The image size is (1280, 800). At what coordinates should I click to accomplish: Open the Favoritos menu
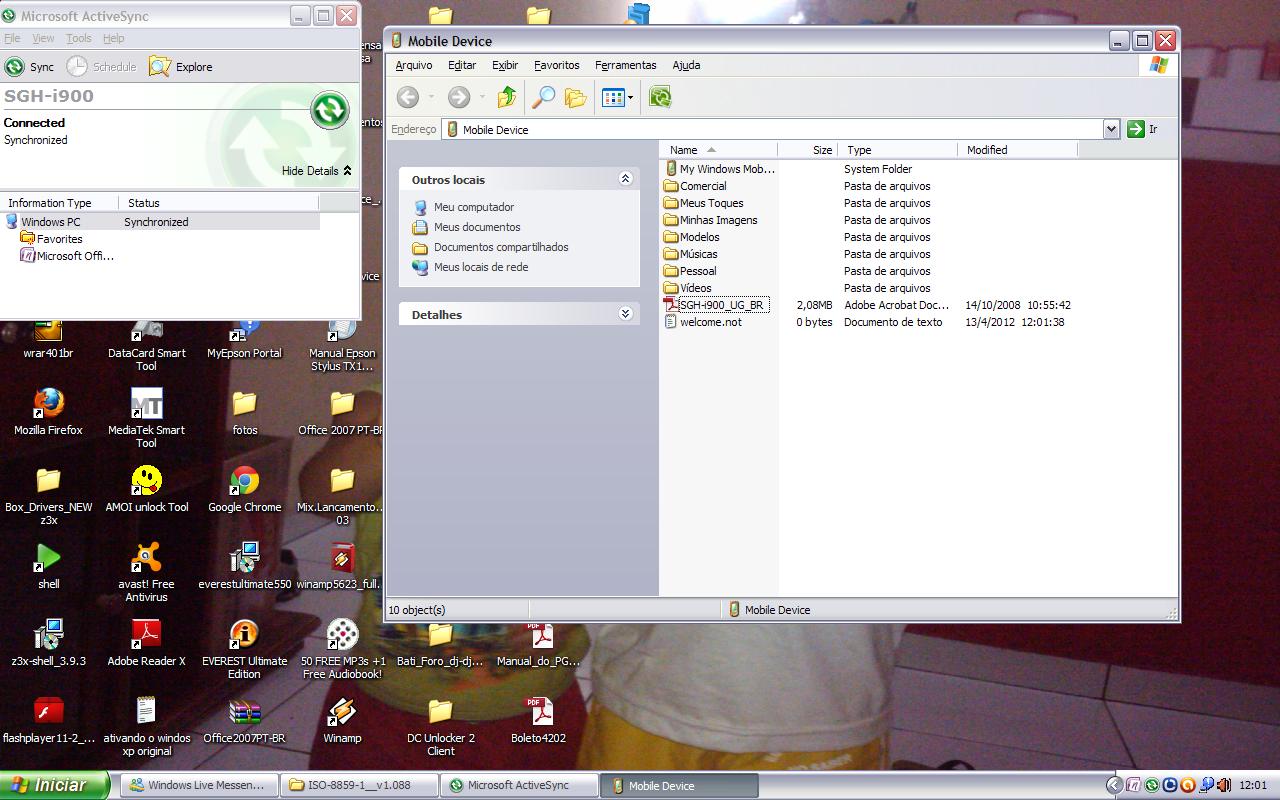(557, 65)
